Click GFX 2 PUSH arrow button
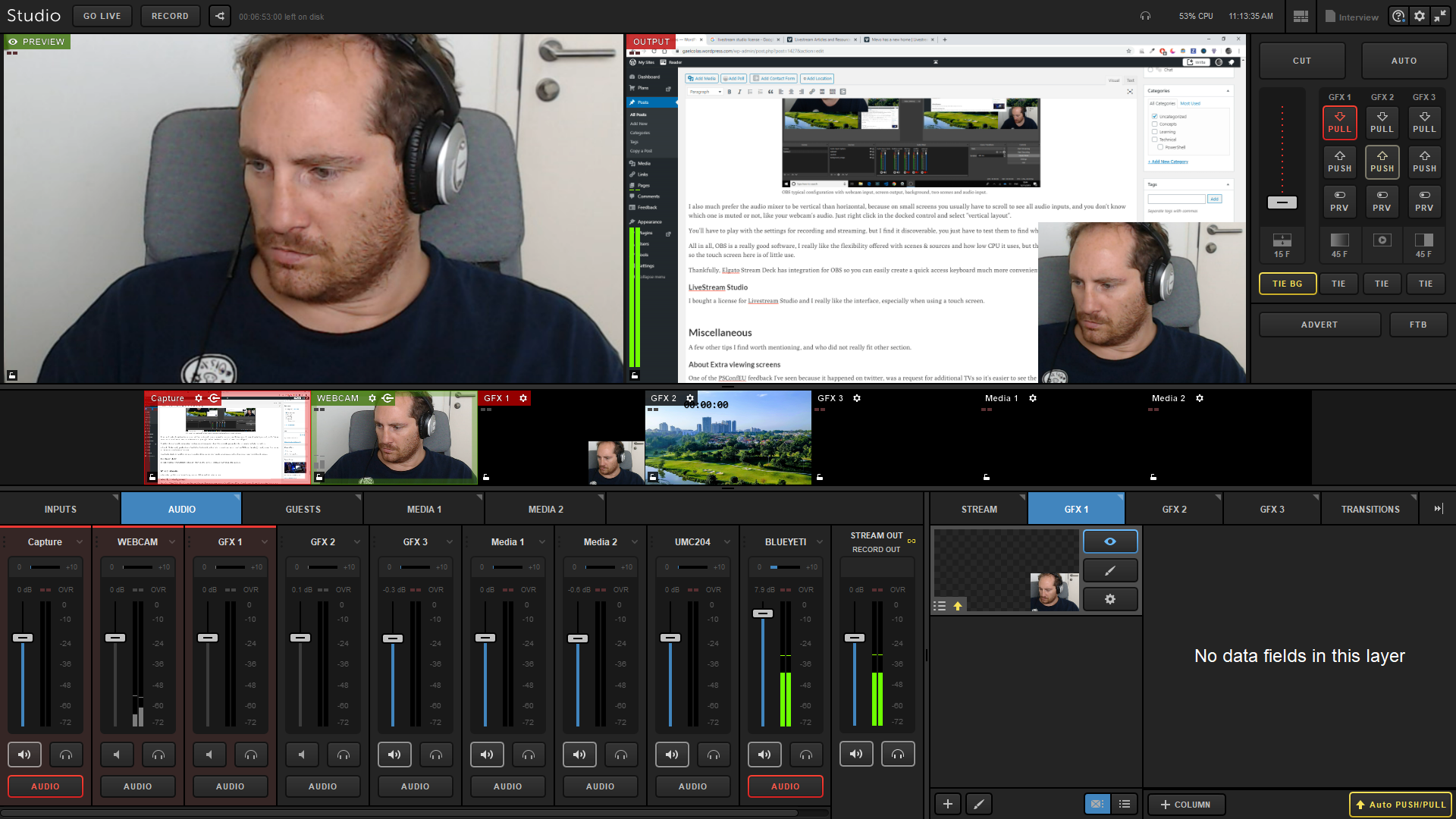 [x=1382, y=162]
